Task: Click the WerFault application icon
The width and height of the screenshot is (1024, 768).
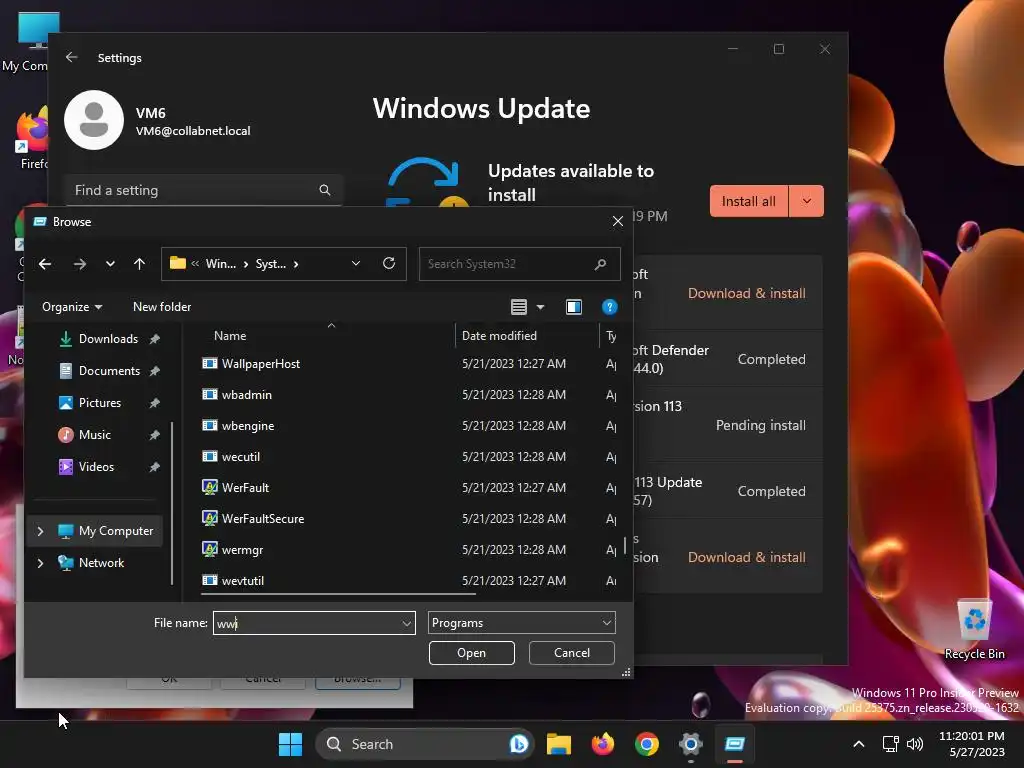Action: click(x=210, y=487)
